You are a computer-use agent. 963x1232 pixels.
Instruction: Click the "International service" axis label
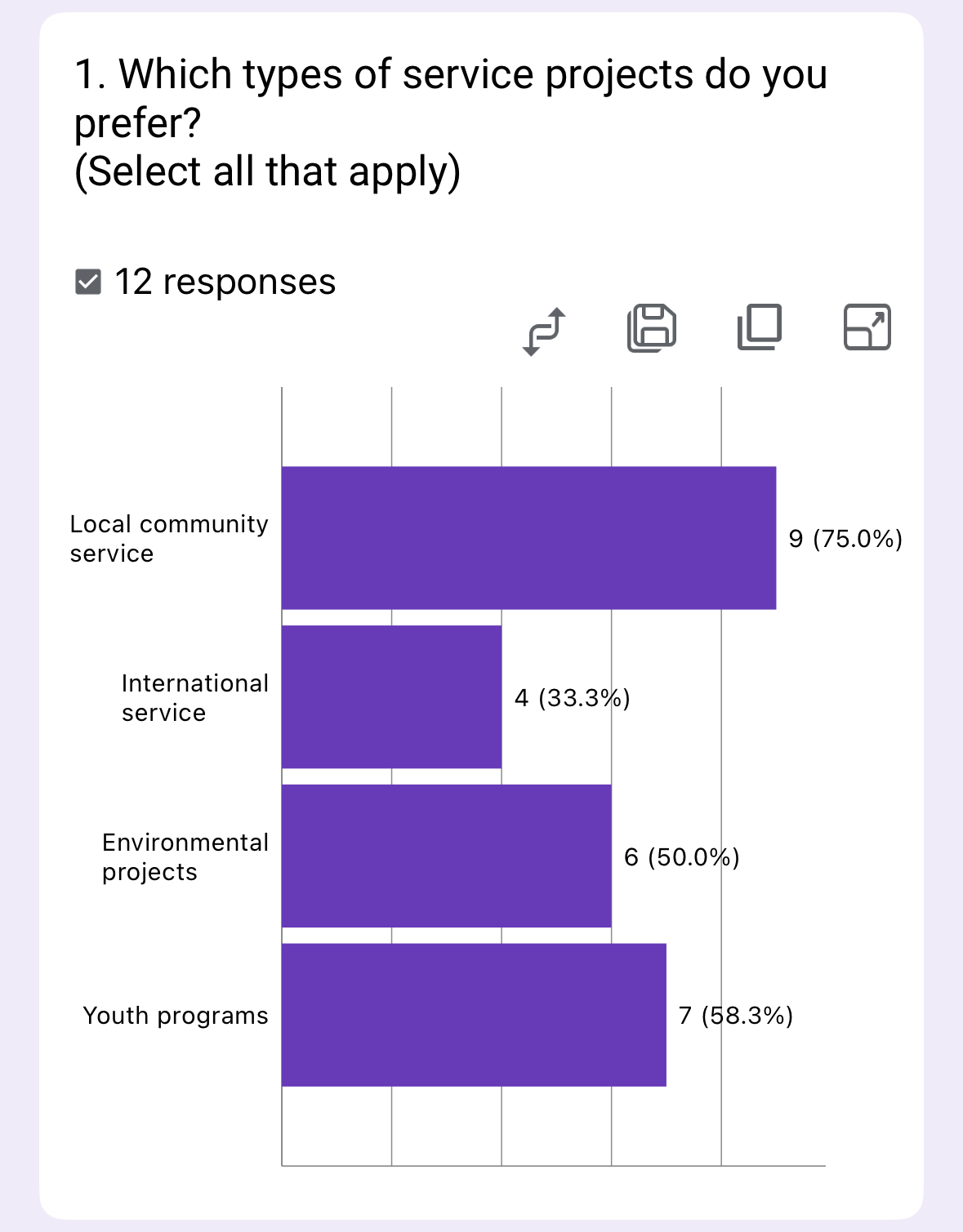[x=194, y=698]
